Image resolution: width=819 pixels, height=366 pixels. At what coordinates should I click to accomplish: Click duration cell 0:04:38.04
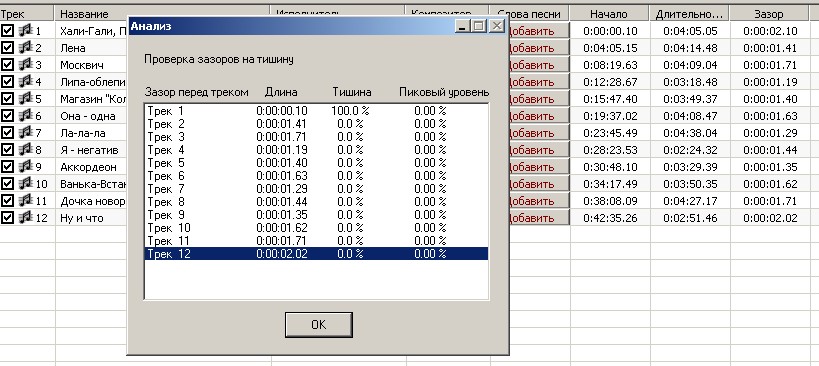690,133
